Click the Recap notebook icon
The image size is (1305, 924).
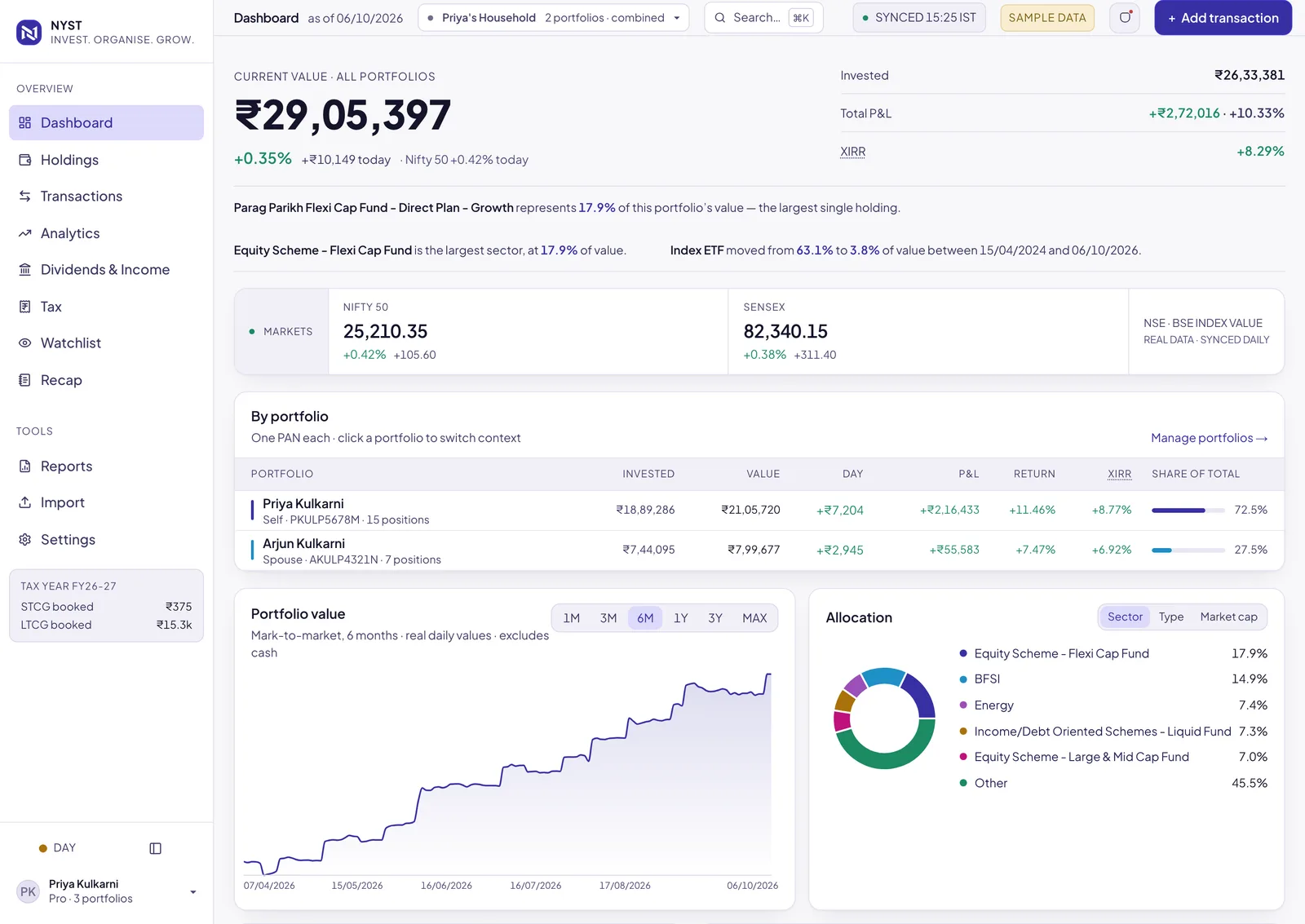click(x=25, y=380)
